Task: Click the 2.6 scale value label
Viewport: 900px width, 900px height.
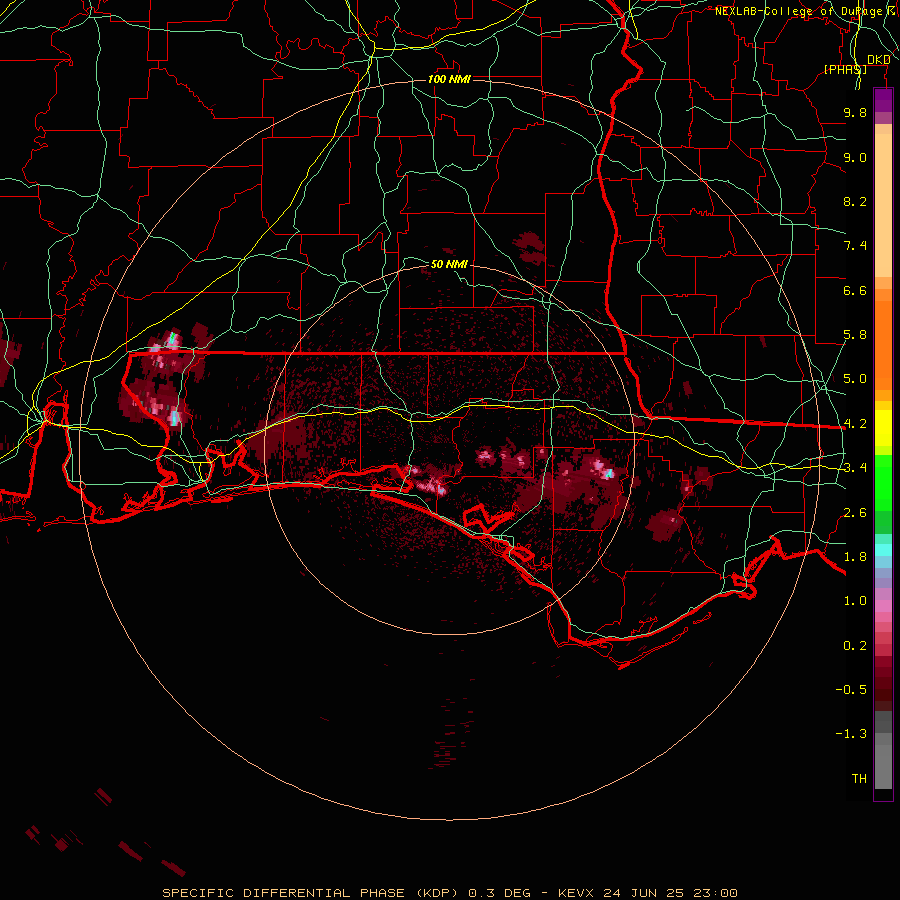Action: click(x=855, y=513)
